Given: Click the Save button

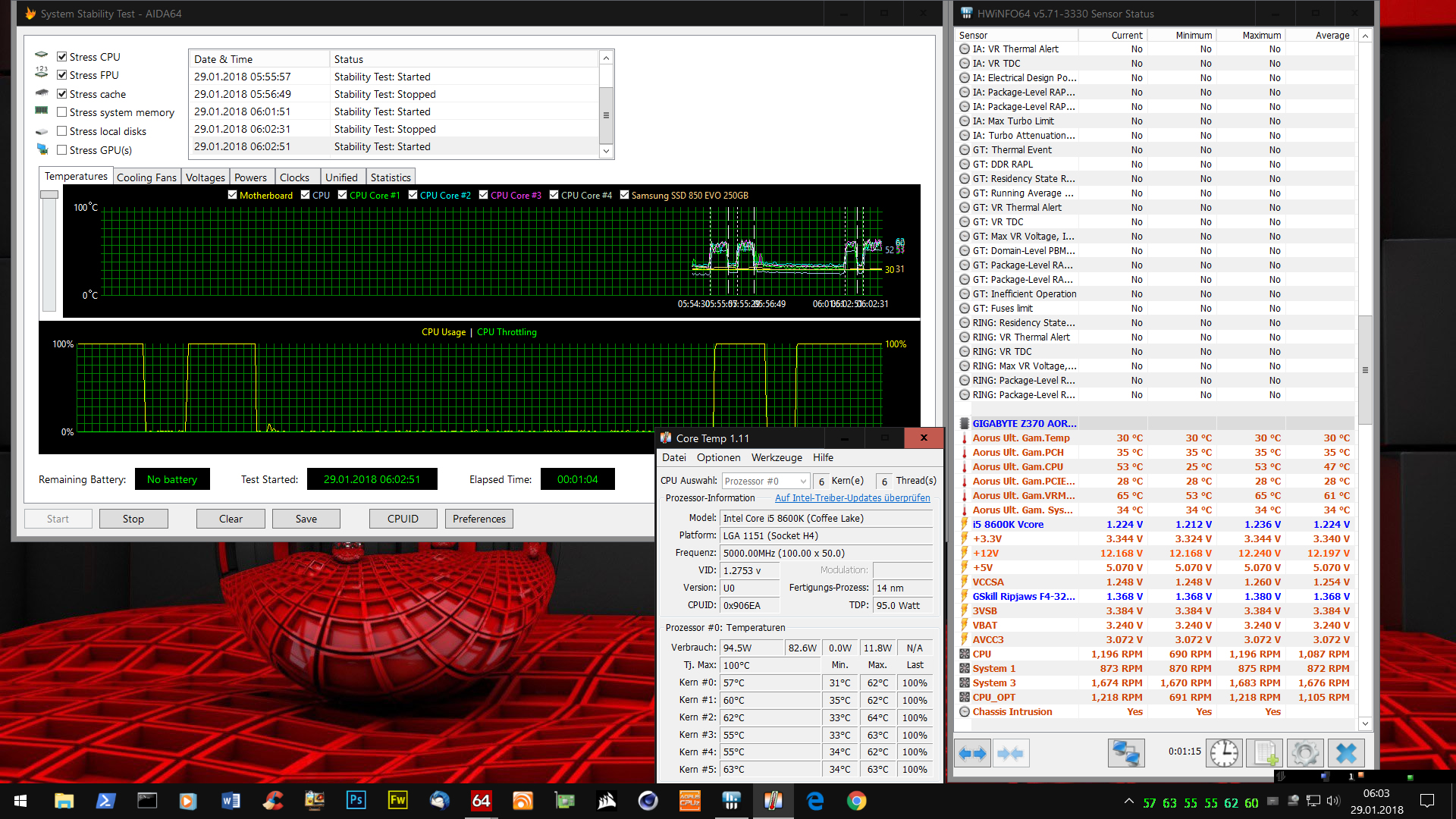Looking at the screenshot, I should (306, 519).
